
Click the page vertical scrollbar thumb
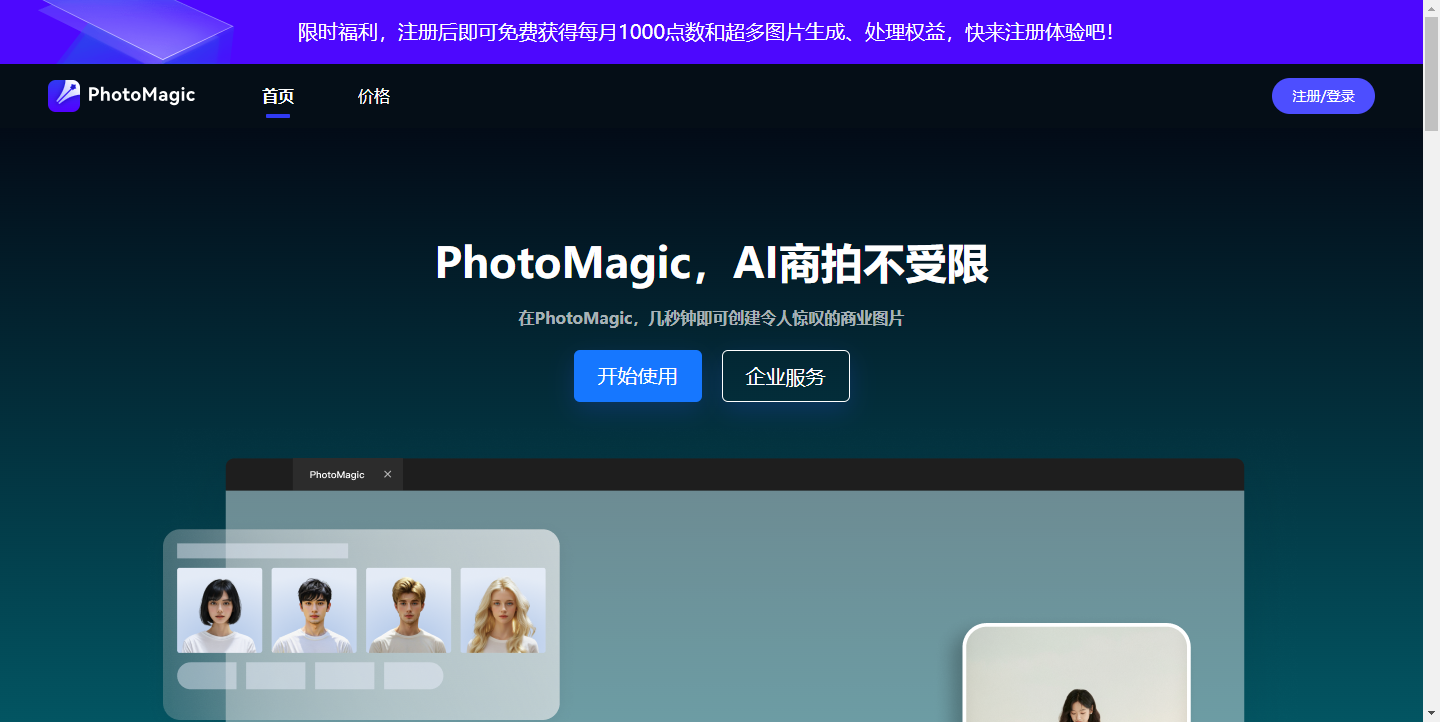pyautogui.click(x=1431, y=74)
